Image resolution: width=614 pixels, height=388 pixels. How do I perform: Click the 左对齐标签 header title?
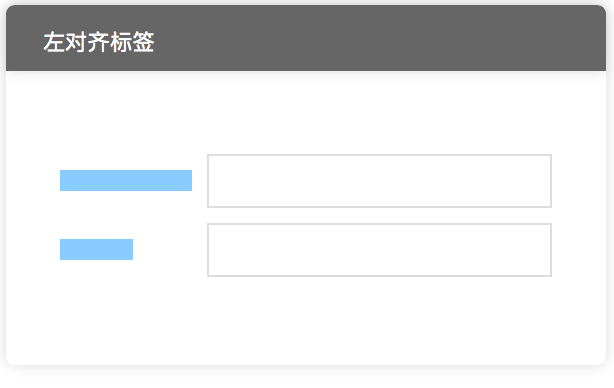(x=99, y=42)
